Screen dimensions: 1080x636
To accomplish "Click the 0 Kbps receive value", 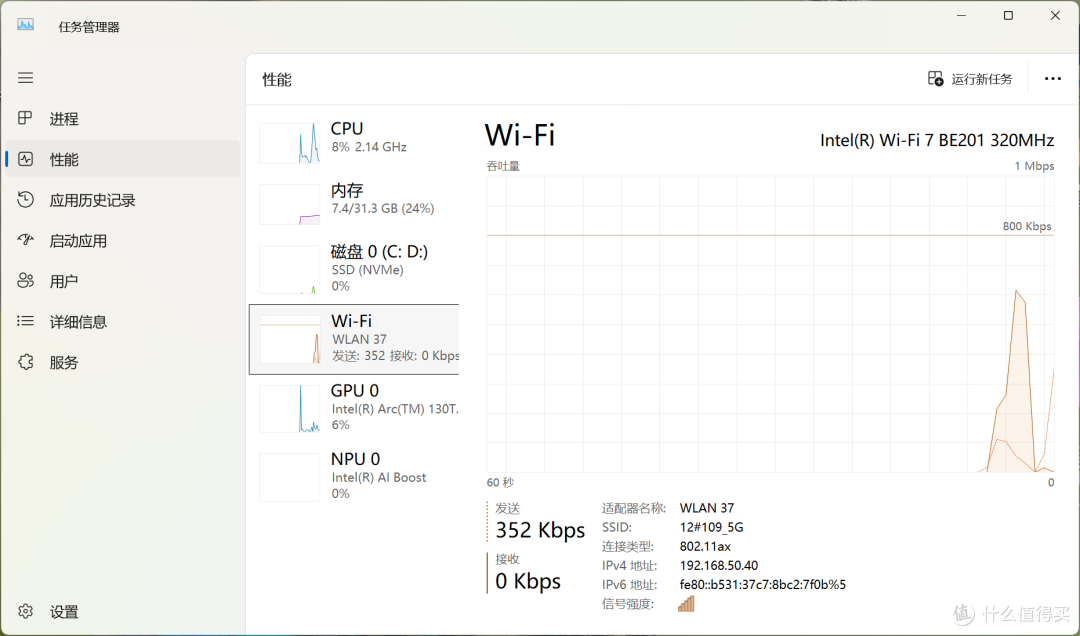I will (x=528, y=581).
